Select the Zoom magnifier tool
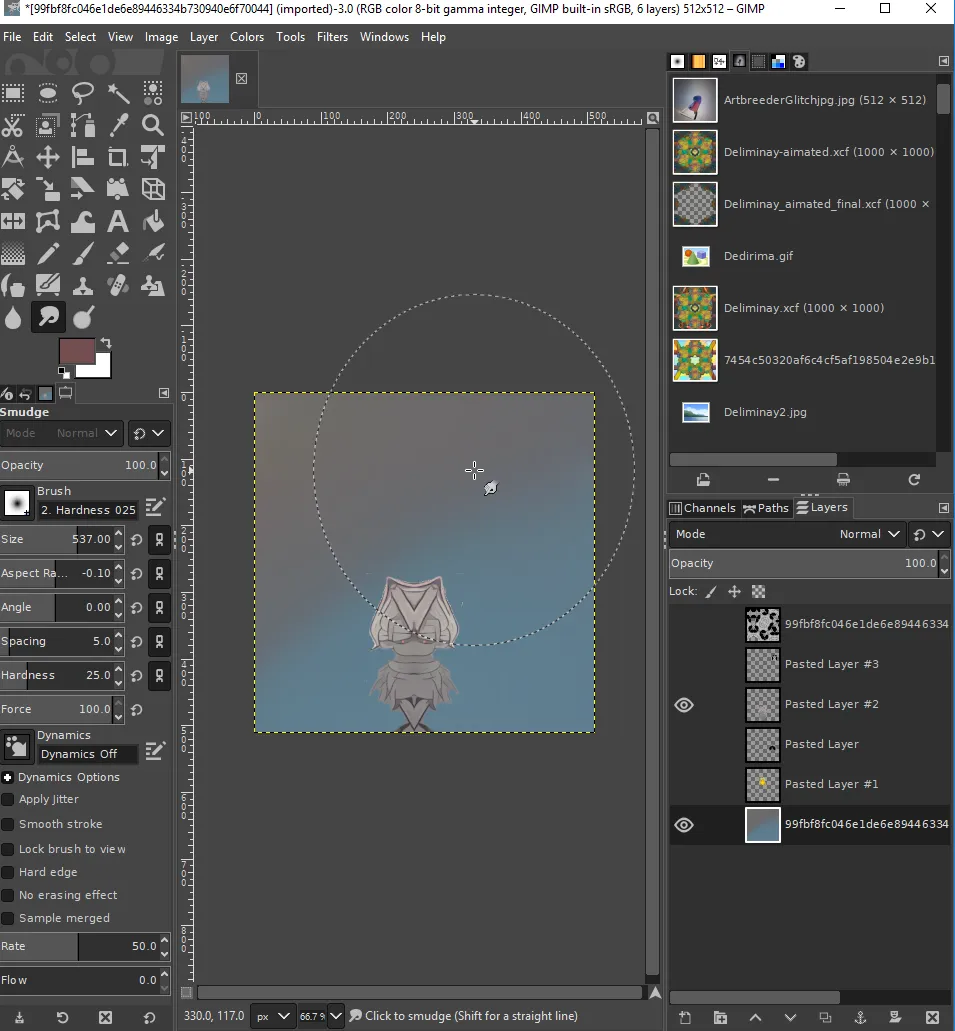Viewport: 955px width, 1031px height. click(x=153, y=125)
